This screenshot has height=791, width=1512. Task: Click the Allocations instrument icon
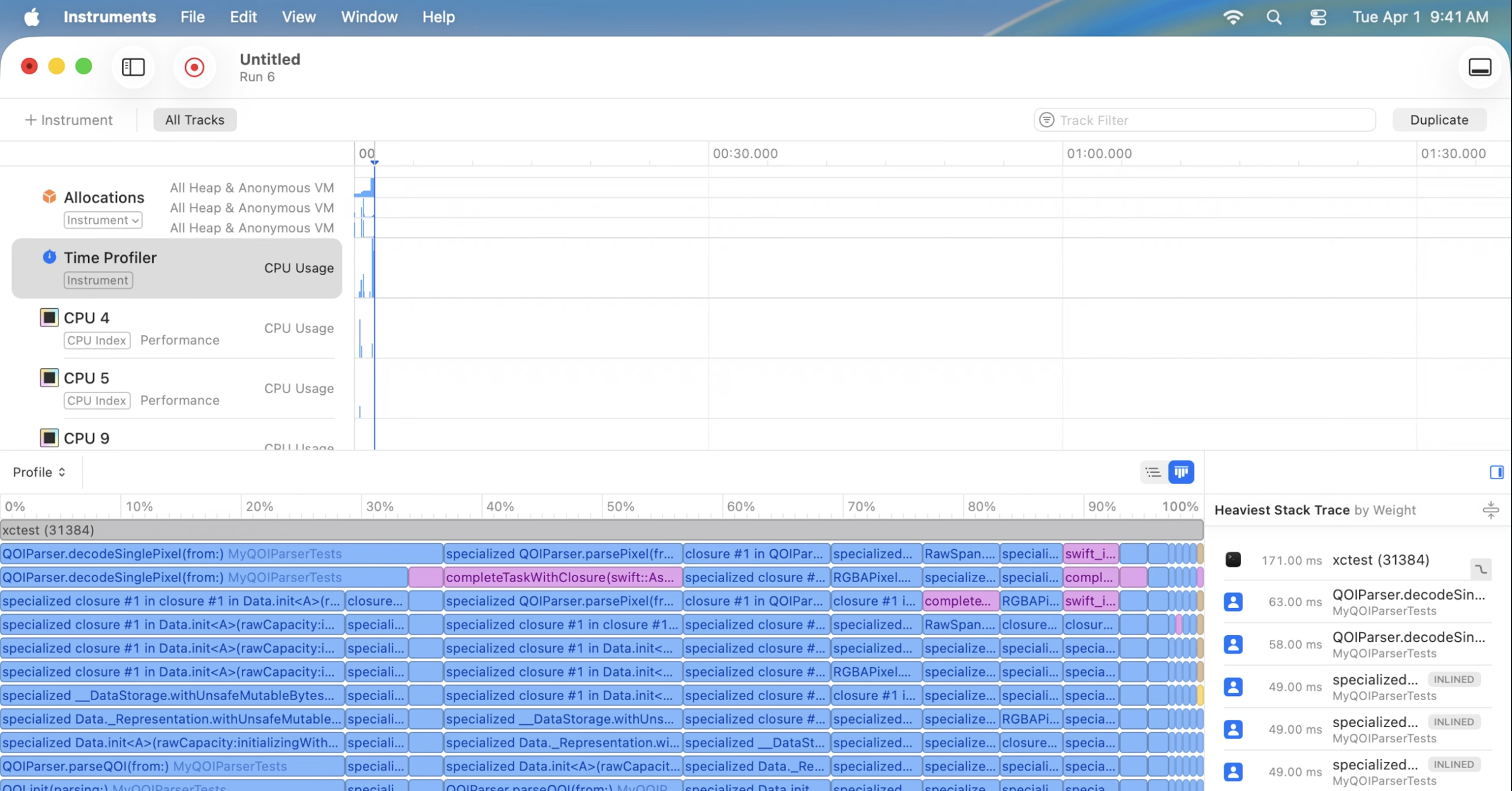(x=49, y=196)
